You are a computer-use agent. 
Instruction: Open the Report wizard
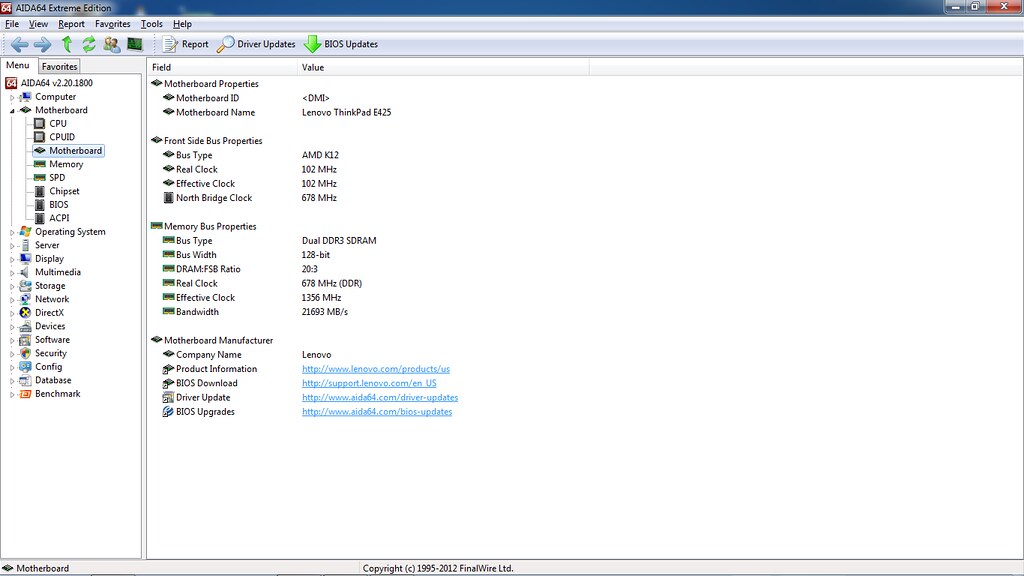coord(185,44)
